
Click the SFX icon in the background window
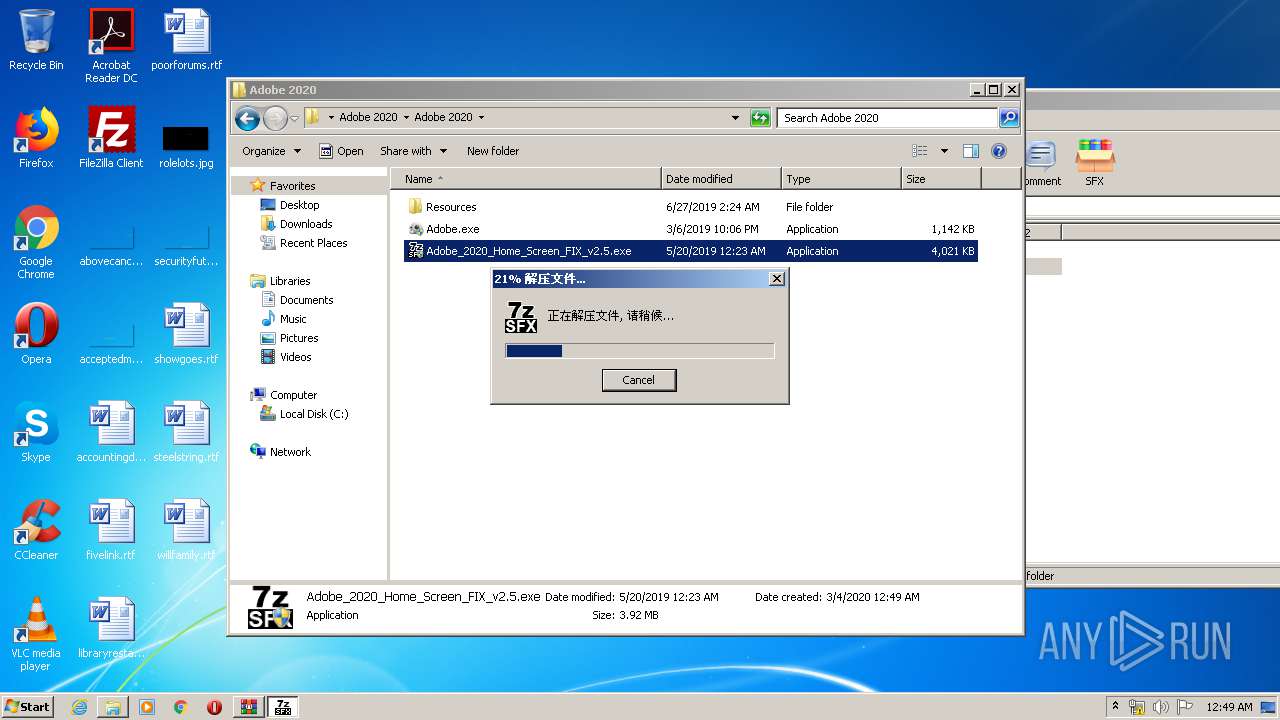pyautogui.click(x=1094, y=163)
